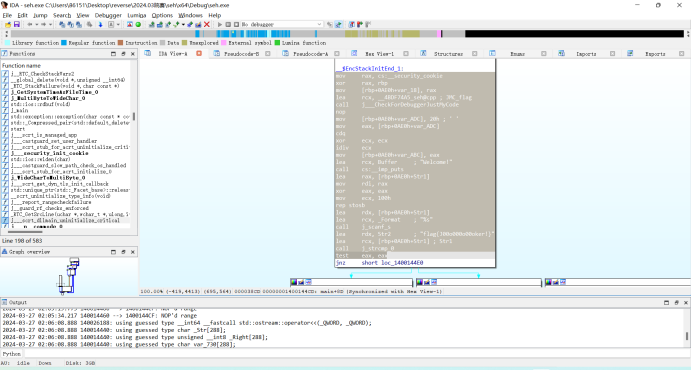Close the Enums tab
Image resolution: width=692 pixels, height=371 pixels.
[544, 54]
